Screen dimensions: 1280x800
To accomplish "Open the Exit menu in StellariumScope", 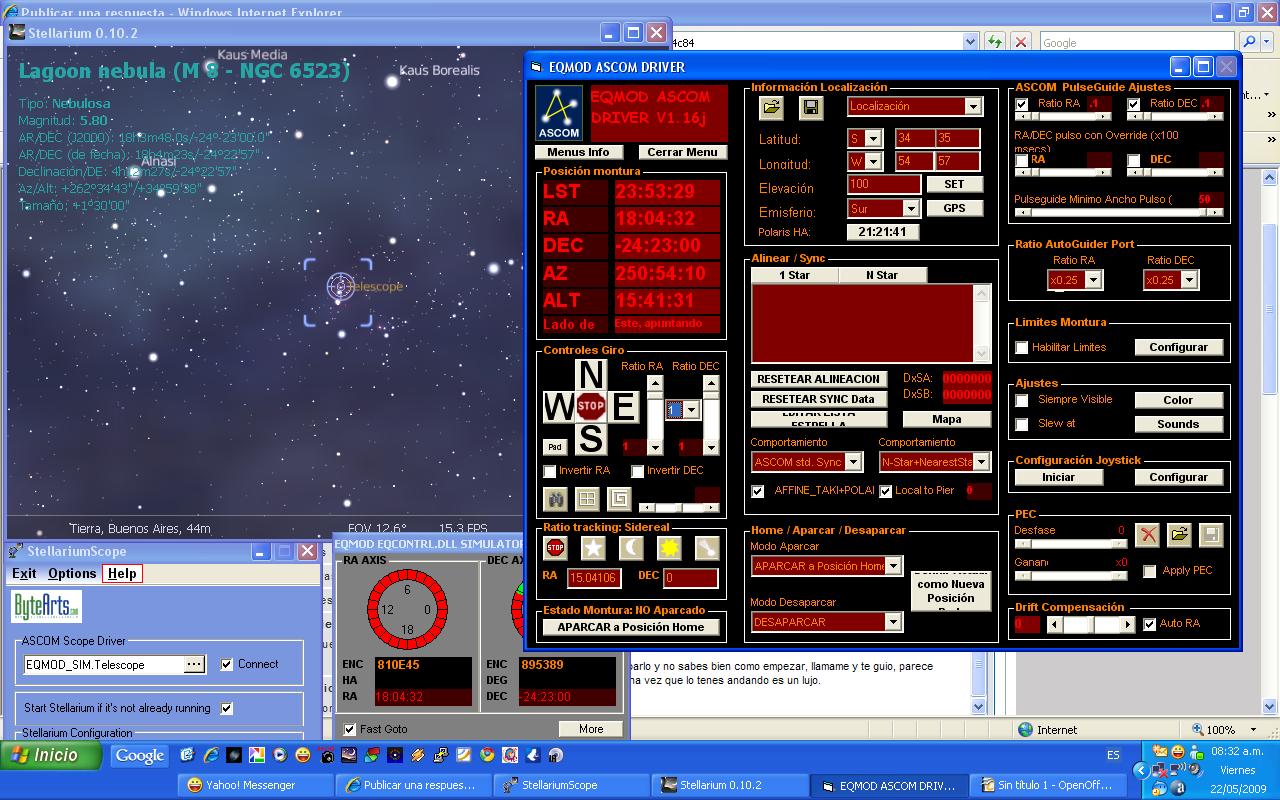I will tap(24, 573).
